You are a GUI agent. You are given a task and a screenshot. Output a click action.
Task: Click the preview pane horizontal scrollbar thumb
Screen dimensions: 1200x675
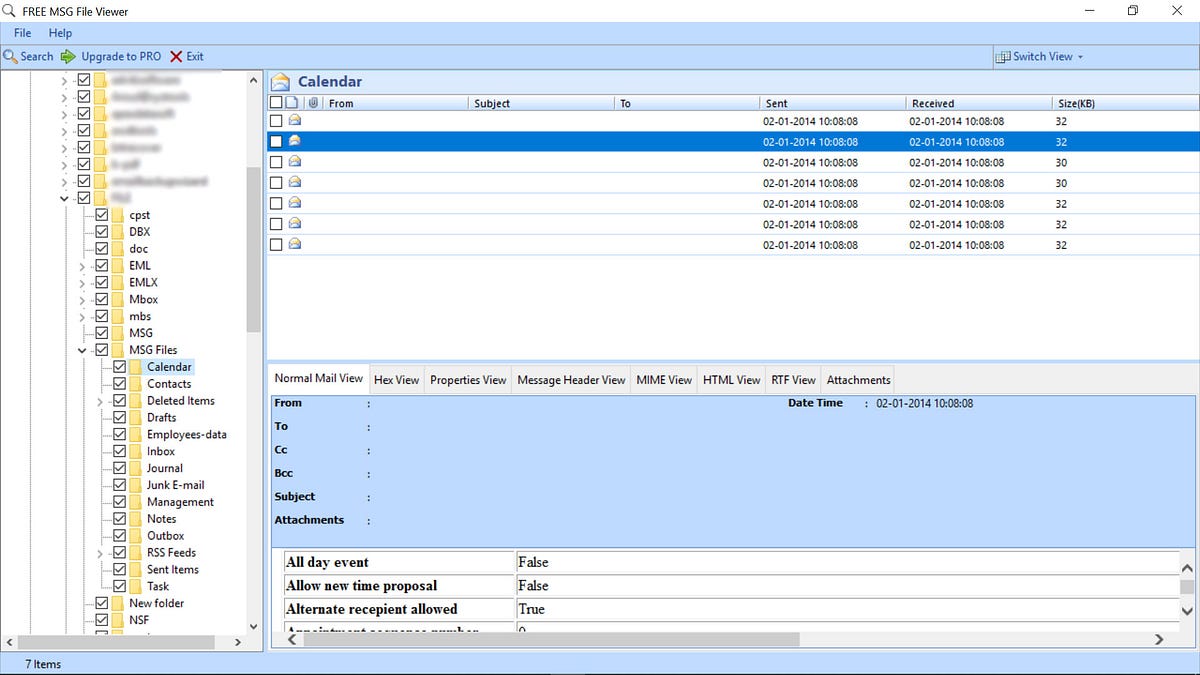pyautogui.click(x=551, y=639)
